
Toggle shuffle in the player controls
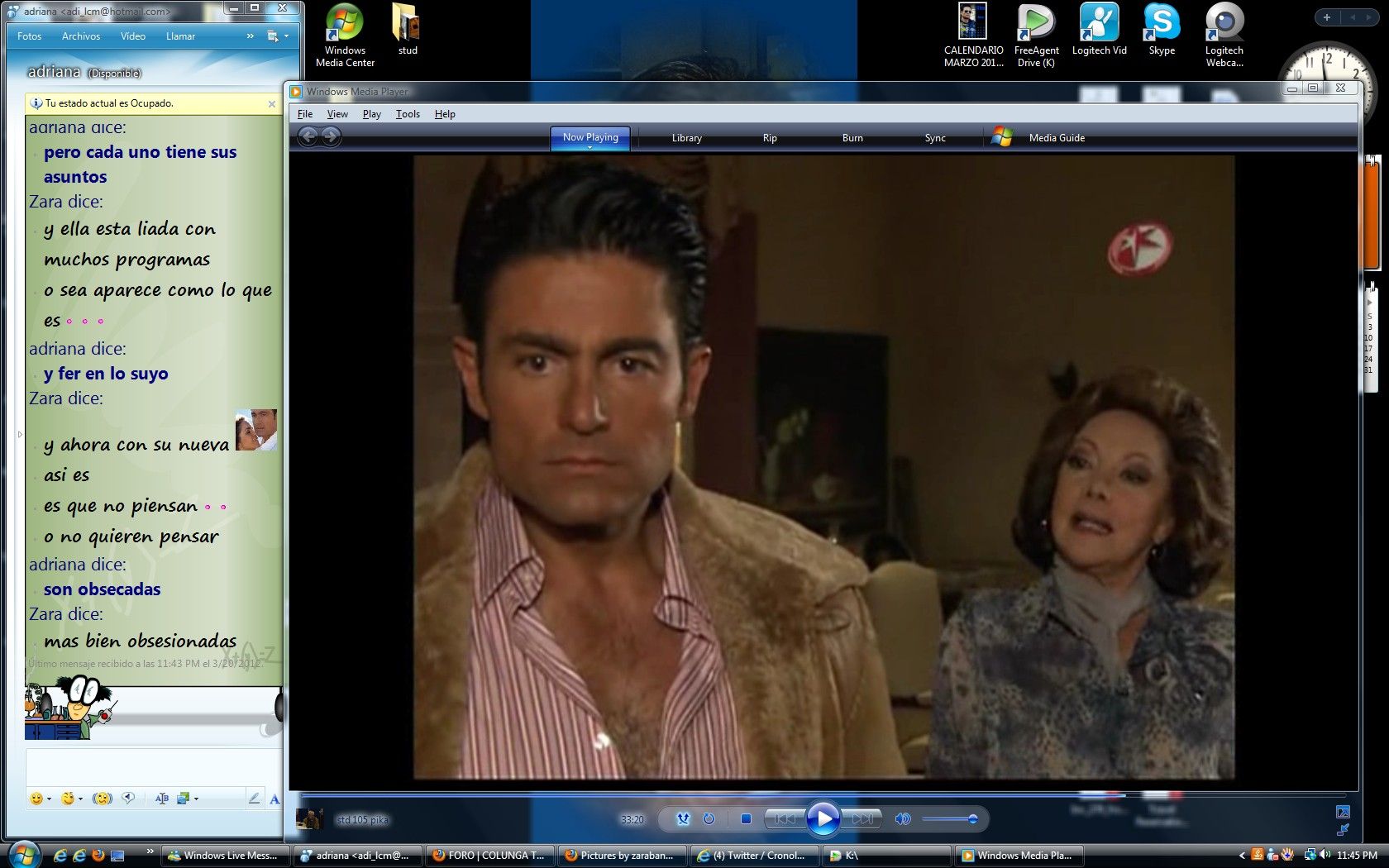pyautogui.click(x=683, y=819)
